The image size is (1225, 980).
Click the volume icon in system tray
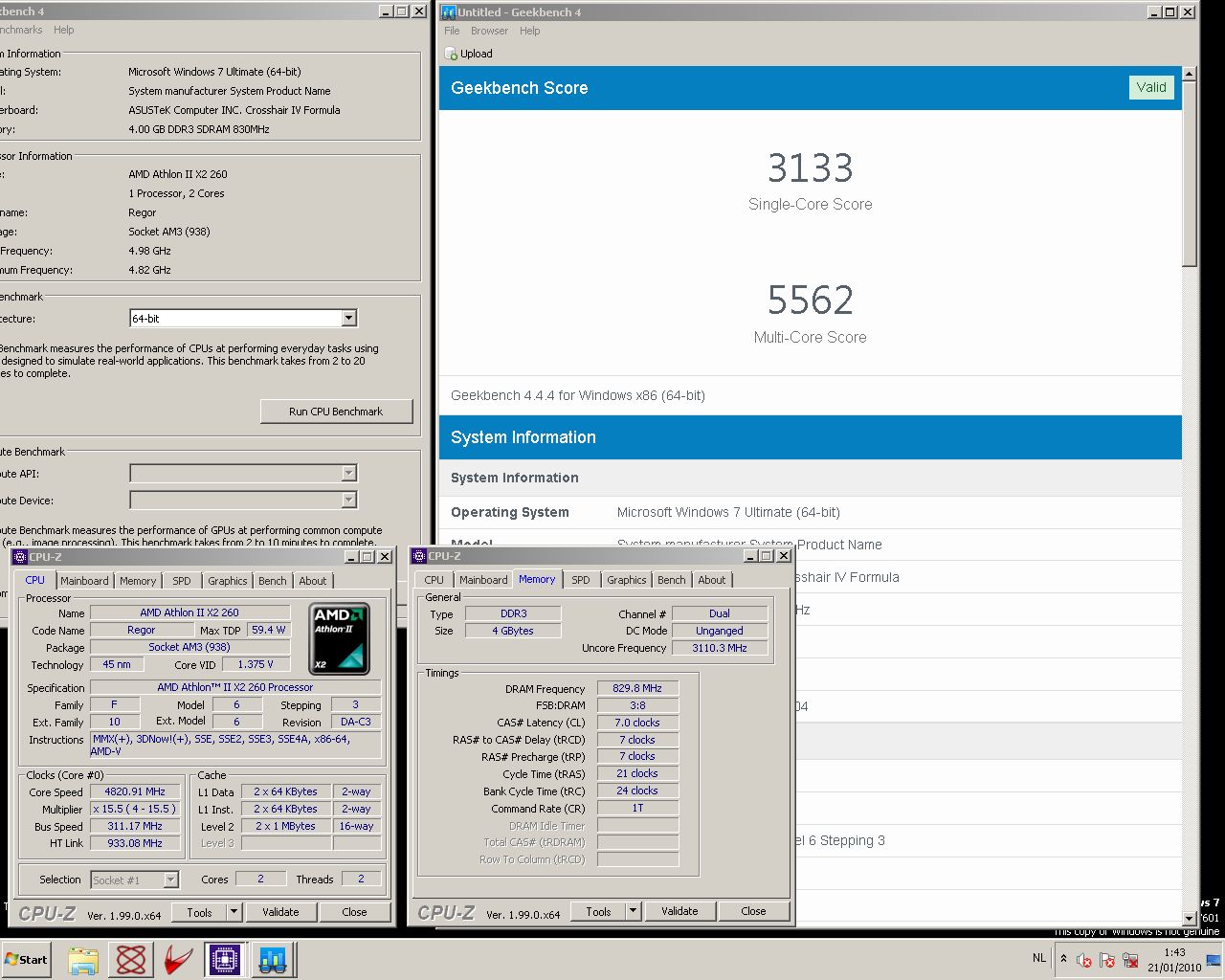pos(1083,960)
